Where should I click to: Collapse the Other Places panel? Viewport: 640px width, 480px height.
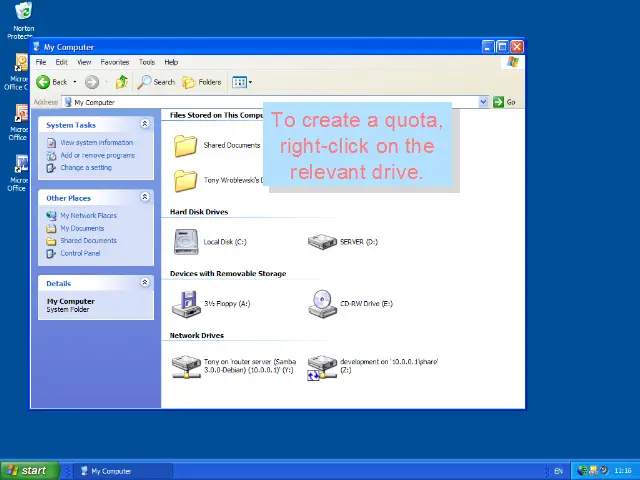(x=144, y=197)
